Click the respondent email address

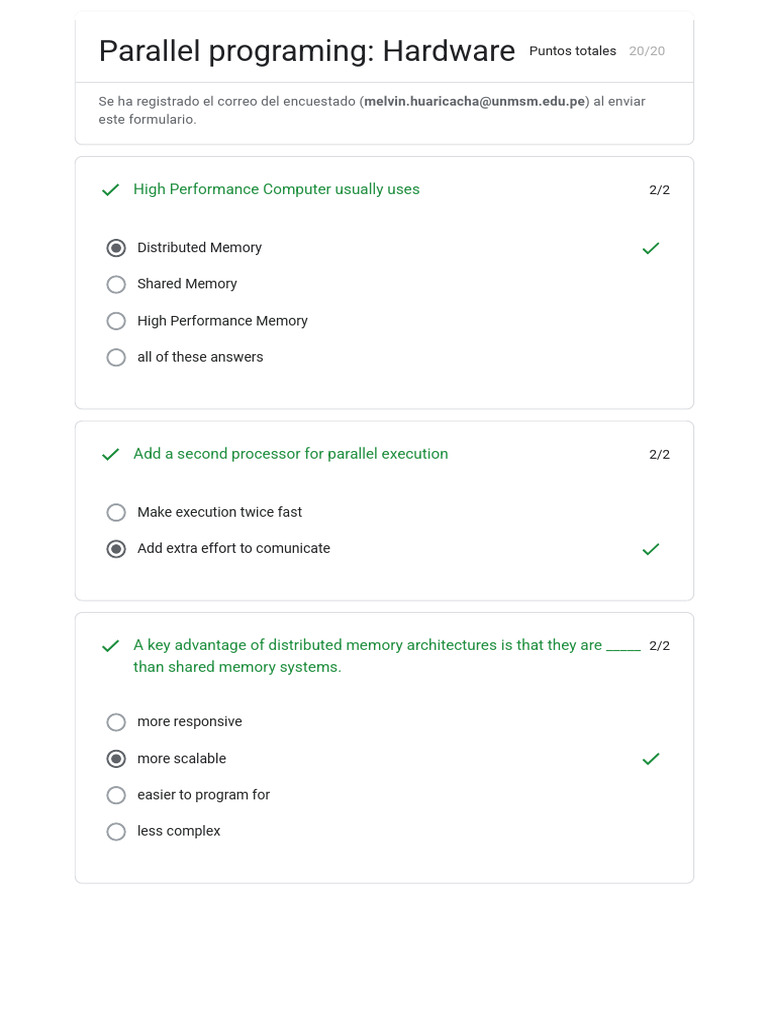[474, 102]
